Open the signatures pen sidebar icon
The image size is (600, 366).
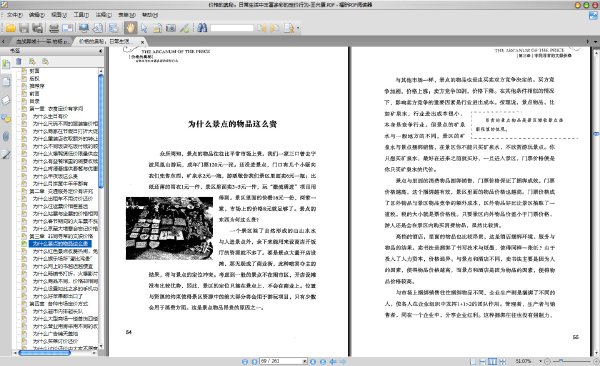(6, 155)
